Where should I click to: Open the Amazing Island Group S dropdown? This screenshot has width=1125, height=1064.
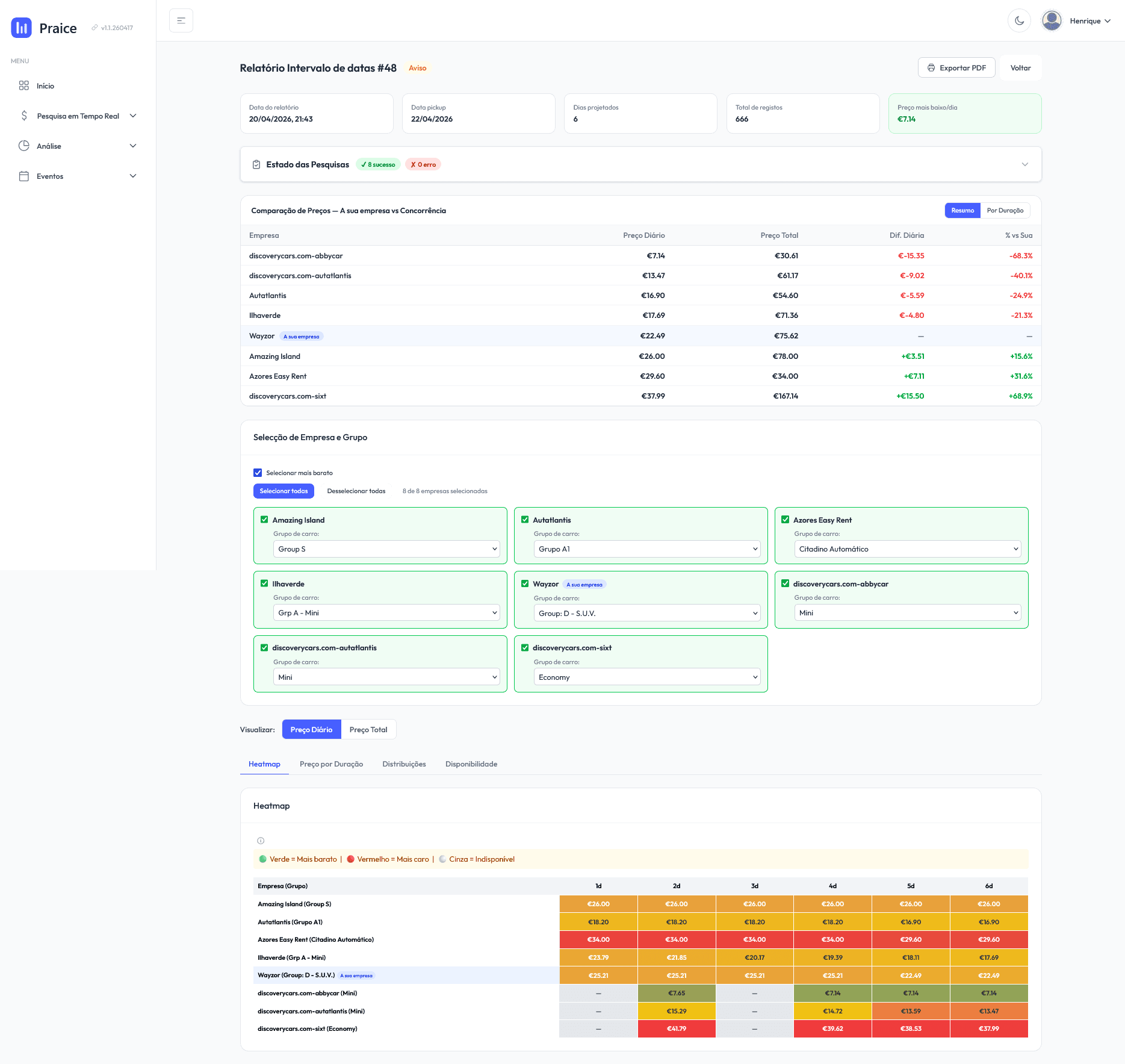click(x=387, y=549)
